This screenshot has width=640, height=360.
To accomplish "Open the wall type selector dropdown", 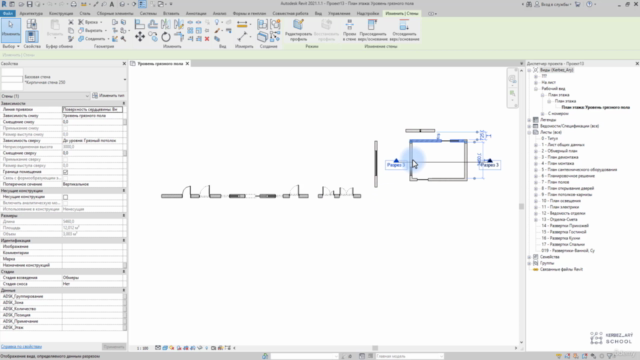I will pyautogui.click(x=124, y=80).
